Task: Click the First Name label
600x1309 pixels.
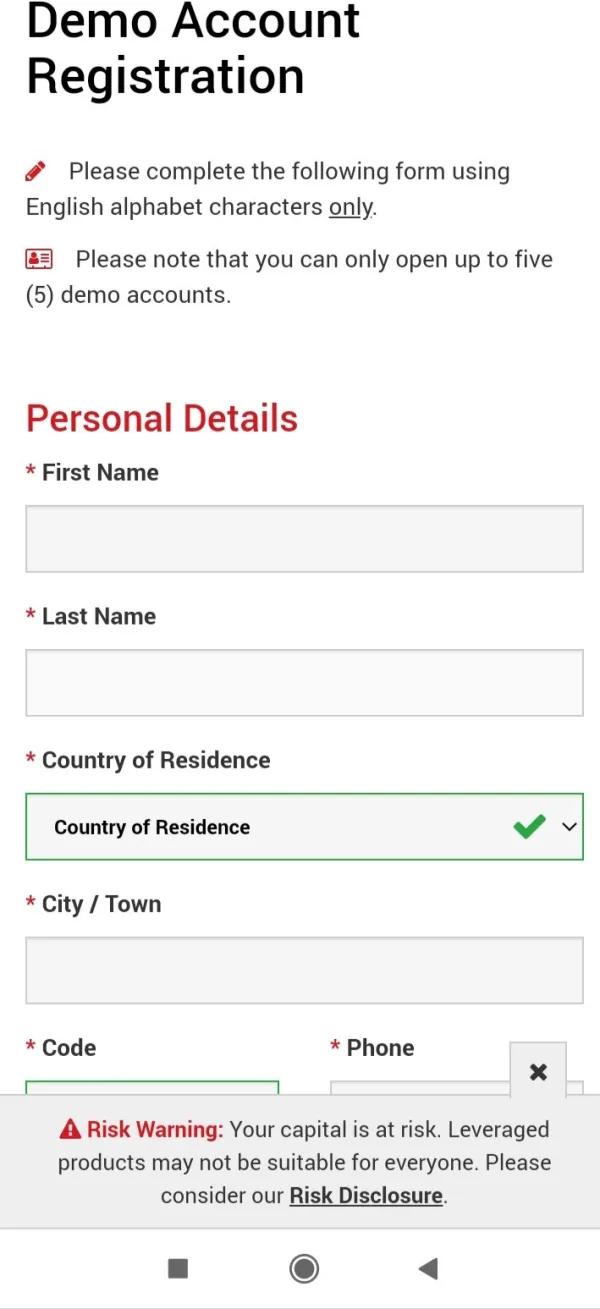Action: tap(100, 473)
